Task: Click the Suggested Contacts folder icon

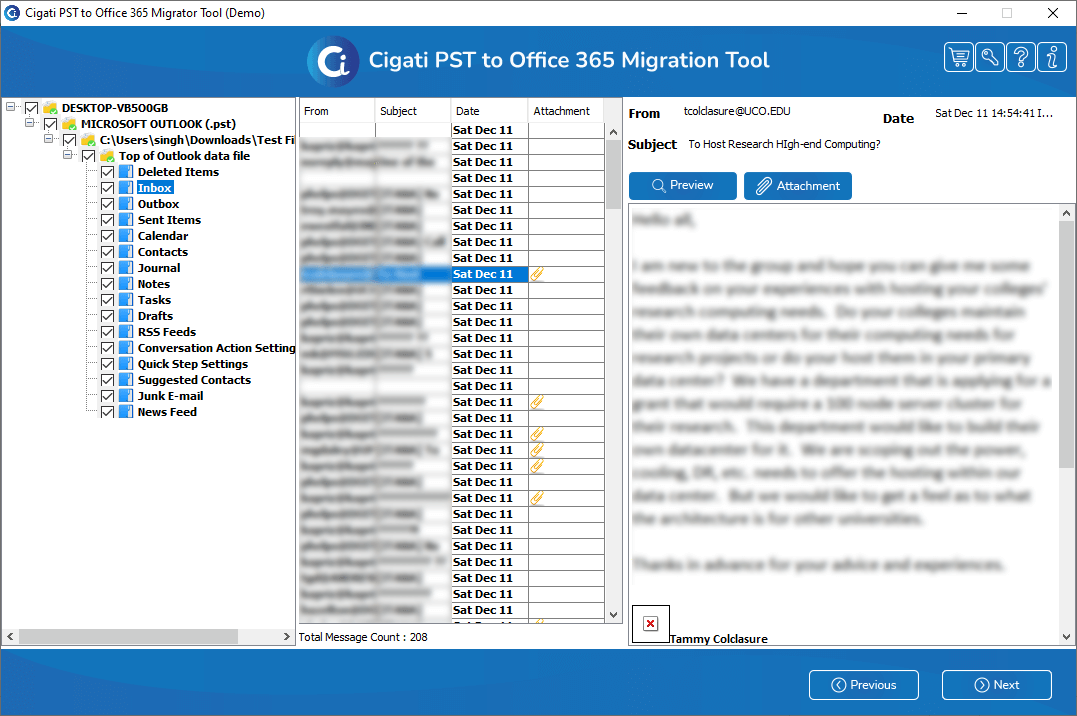Action: [126, 380]
